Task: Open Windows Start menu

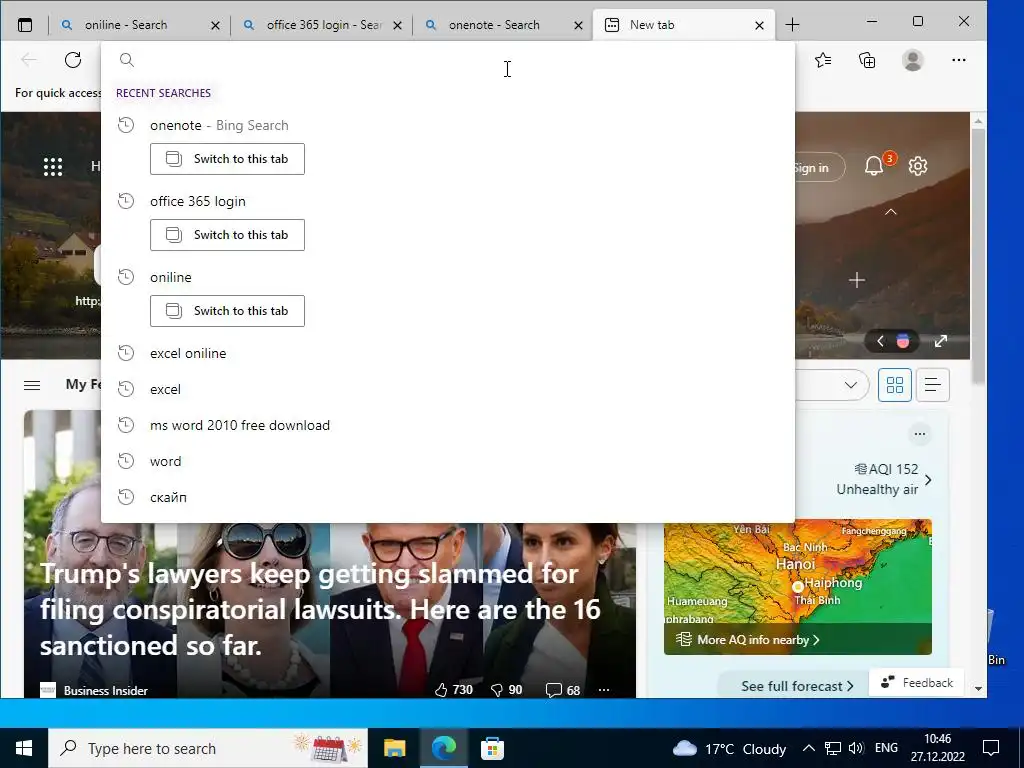Action: 24,748
